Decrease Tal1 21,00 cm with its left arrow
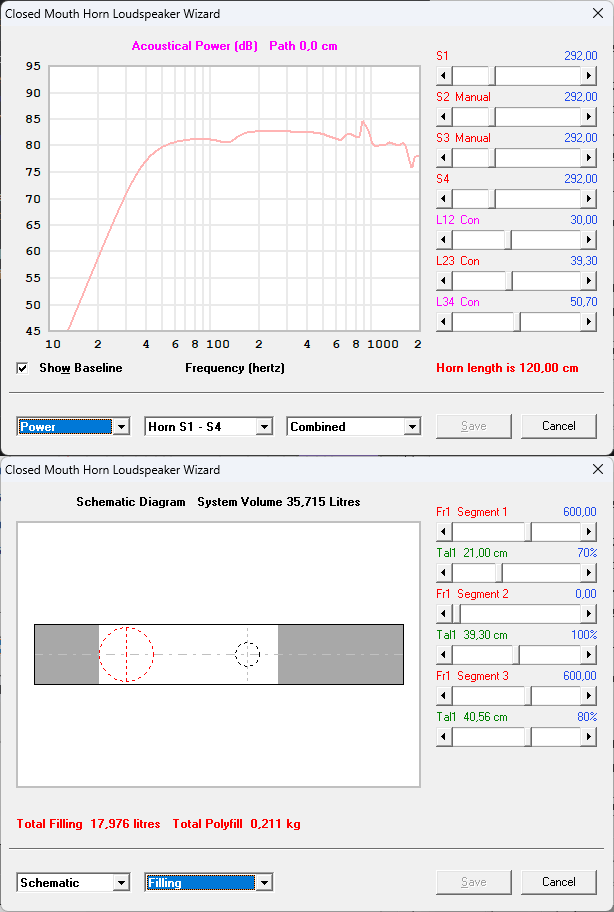 [x=444, y=573]
